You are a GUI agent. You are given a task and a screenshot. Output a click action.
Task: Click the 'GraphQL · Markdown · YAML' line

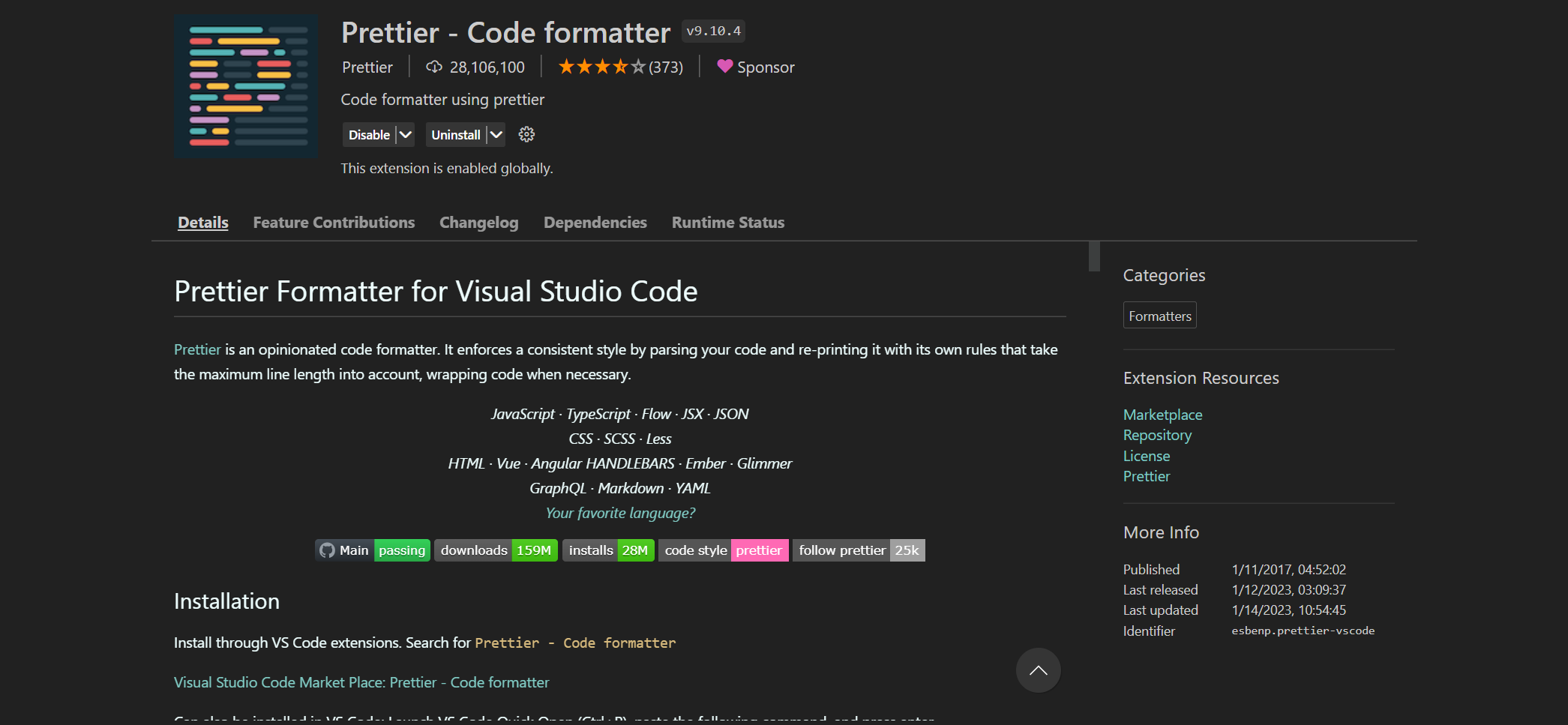[620, 488]
